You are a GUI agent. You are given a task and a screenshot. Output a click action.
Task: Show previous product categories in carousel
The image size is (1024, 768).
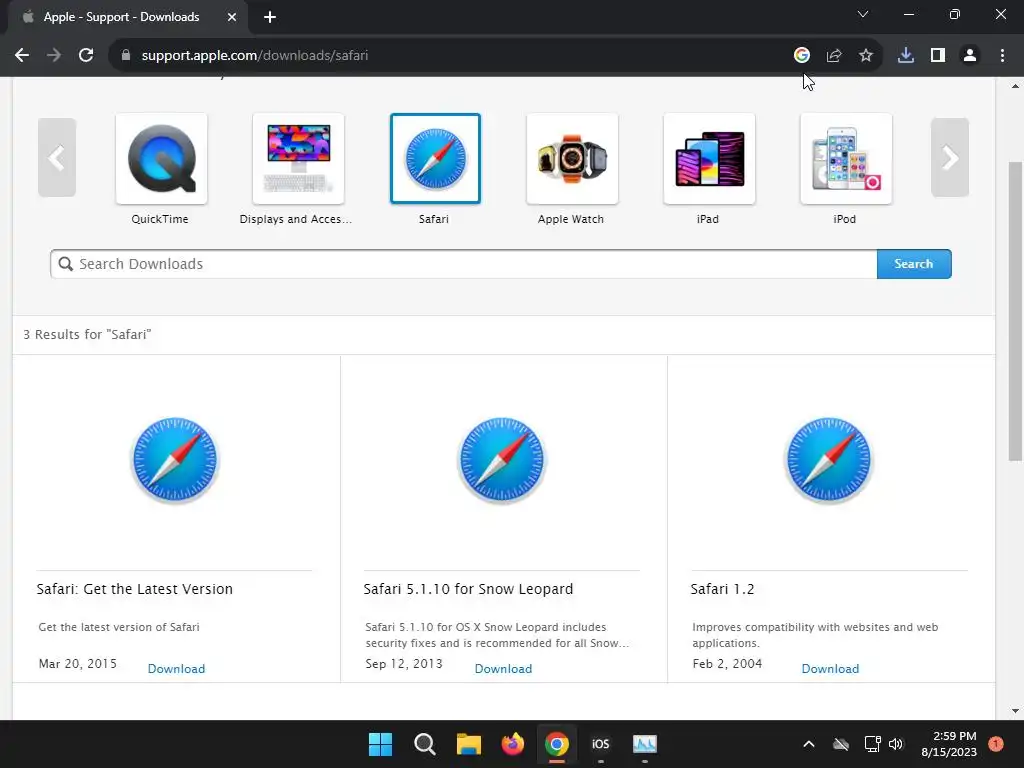point(57,157)
